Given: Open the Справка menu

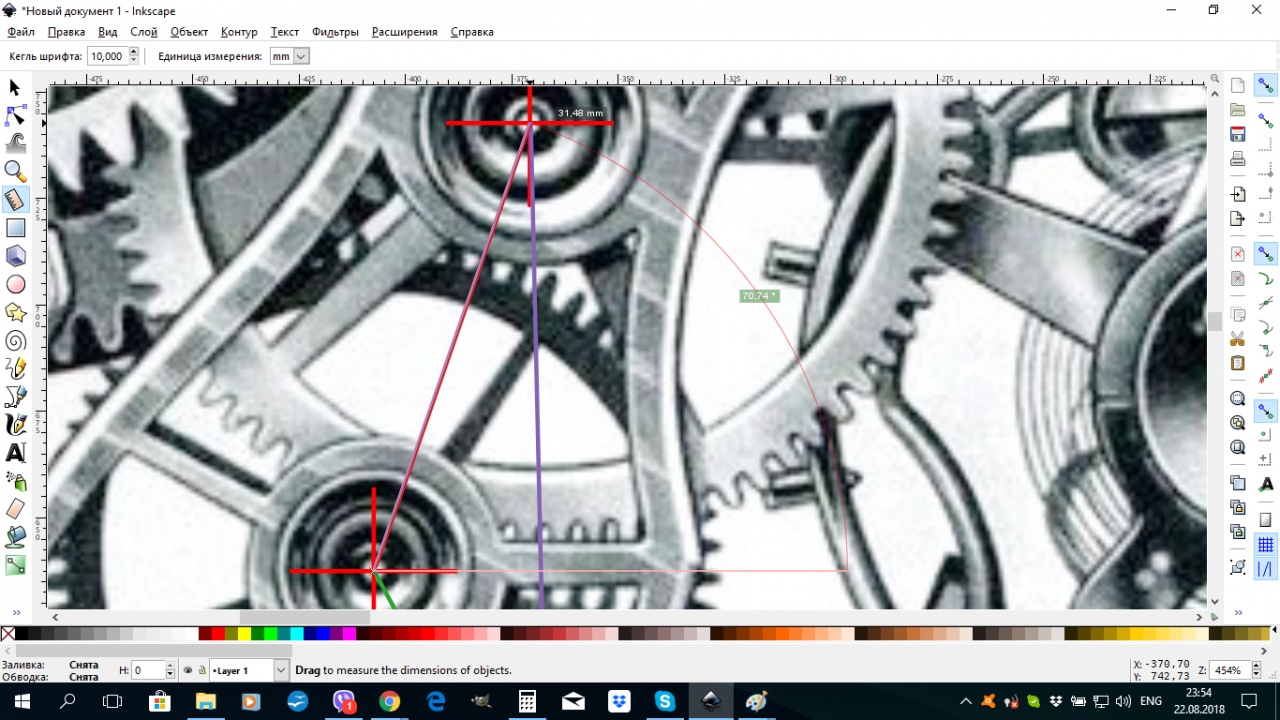Looking at the screenshot, I should pyautogui.click(x=472, y=32).
